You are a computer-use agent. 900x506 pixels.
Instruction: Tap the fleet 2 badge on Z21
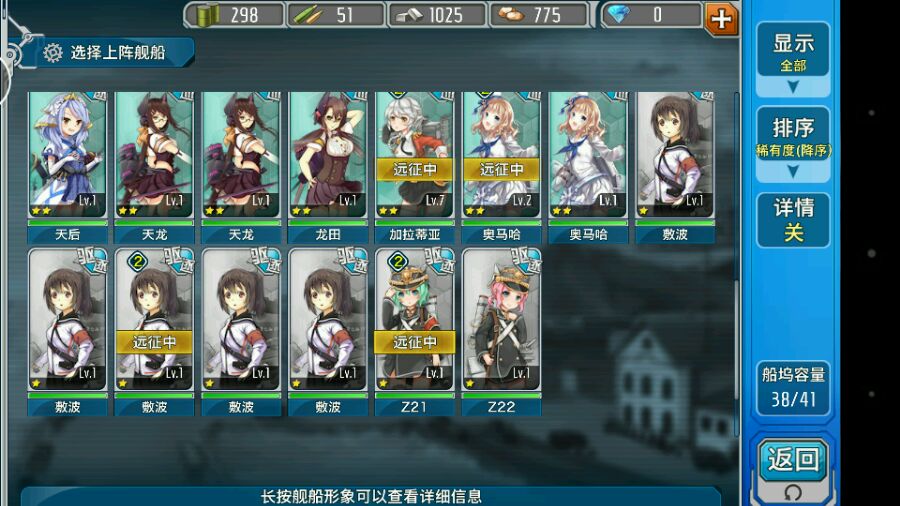pyautogui.click(x=397, y=262)
